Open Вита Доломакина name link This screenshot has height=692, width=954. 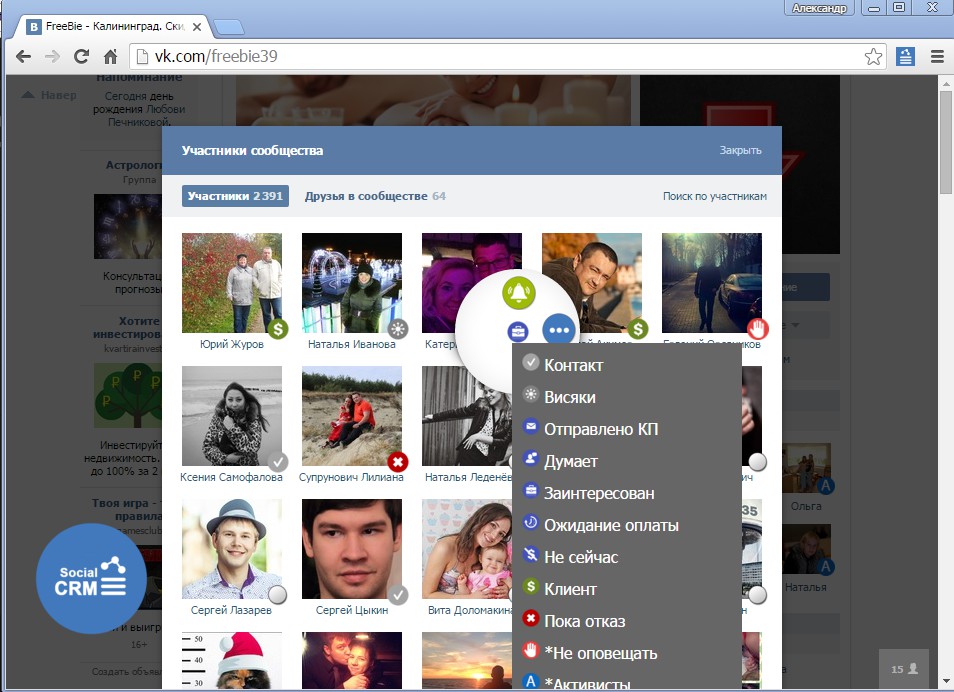click(x=470, y=610)
